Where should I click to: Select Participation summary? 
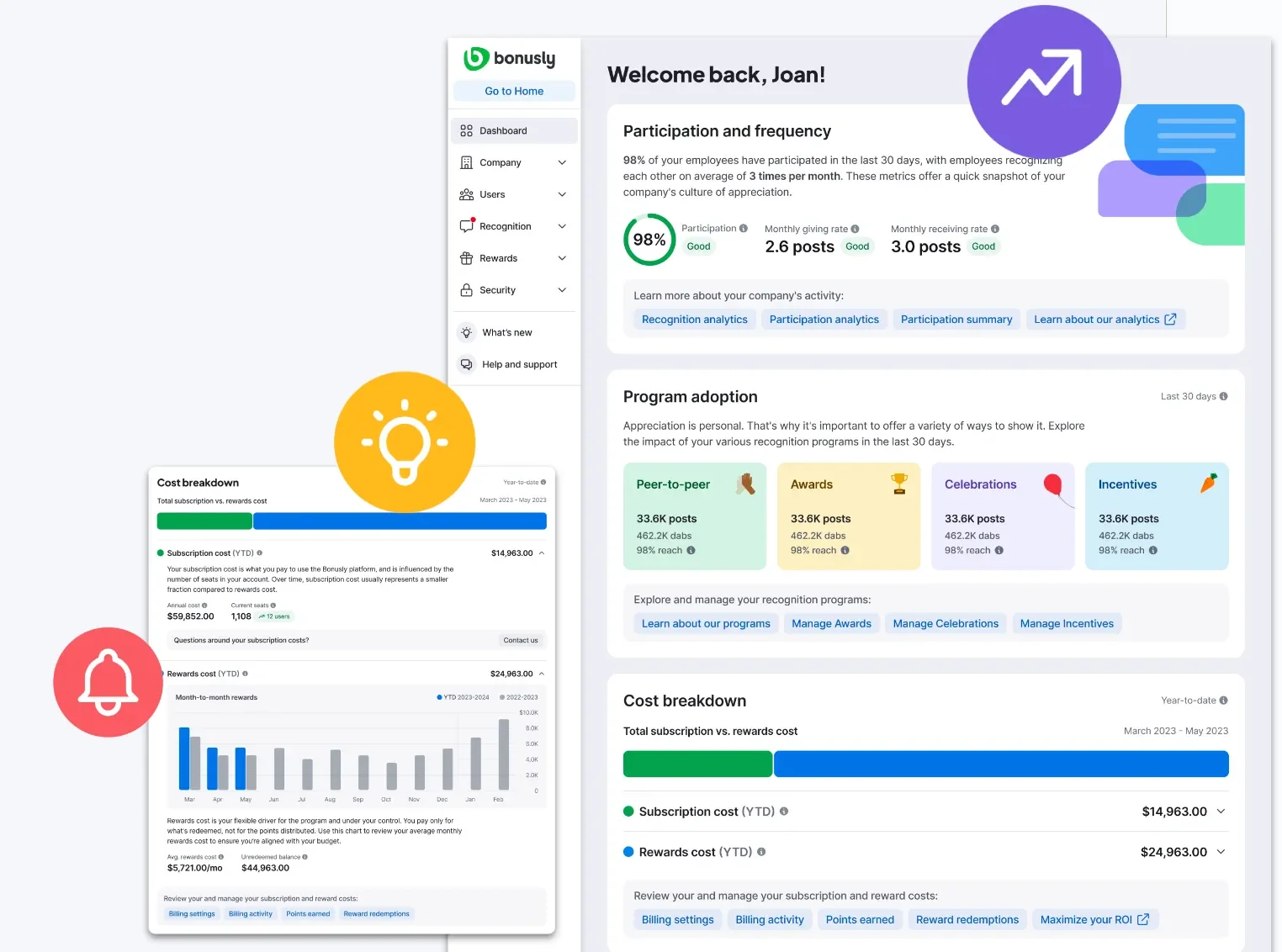click(956, 319)
